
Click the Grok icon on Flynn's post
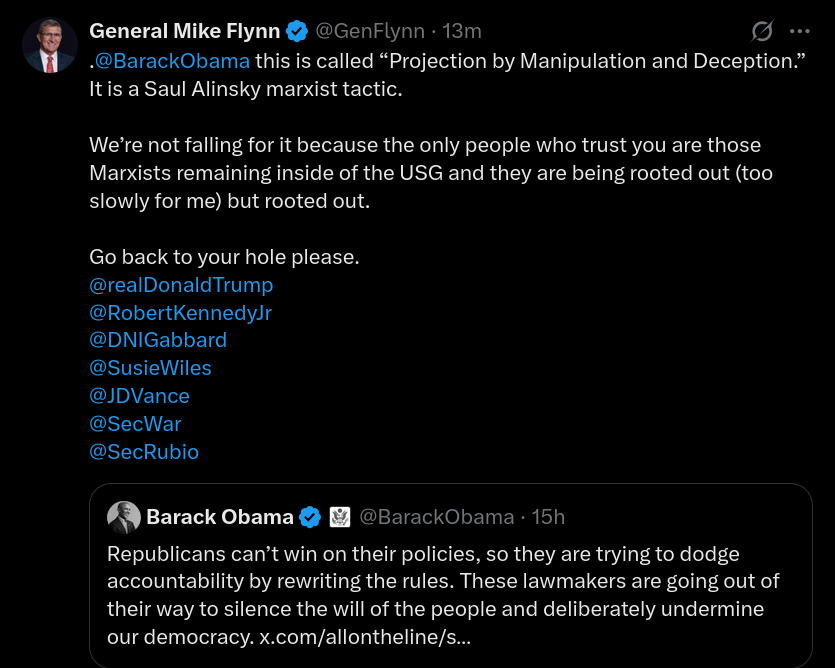764,31
